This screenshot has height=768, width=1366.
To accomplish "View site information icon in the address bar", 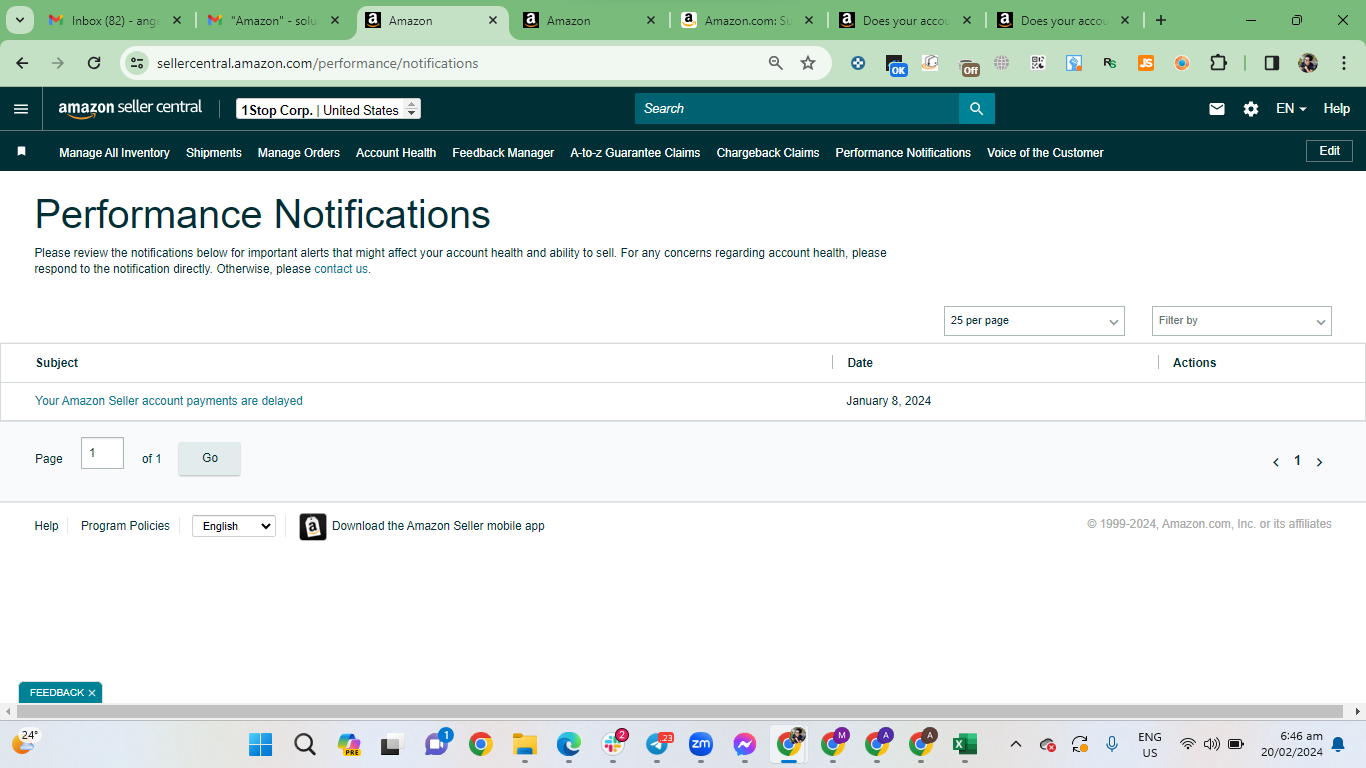I will coord(138,63).
